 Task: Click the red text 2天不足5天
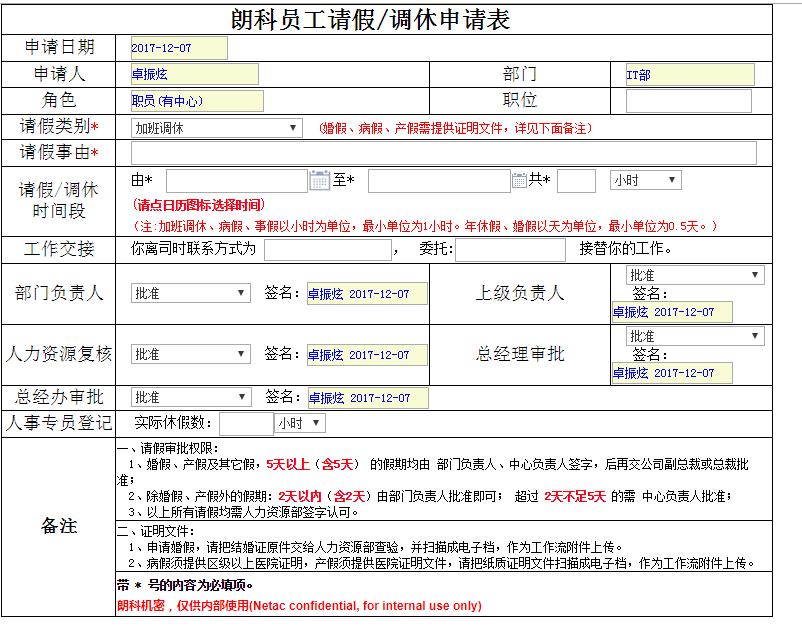click(574, 496)
